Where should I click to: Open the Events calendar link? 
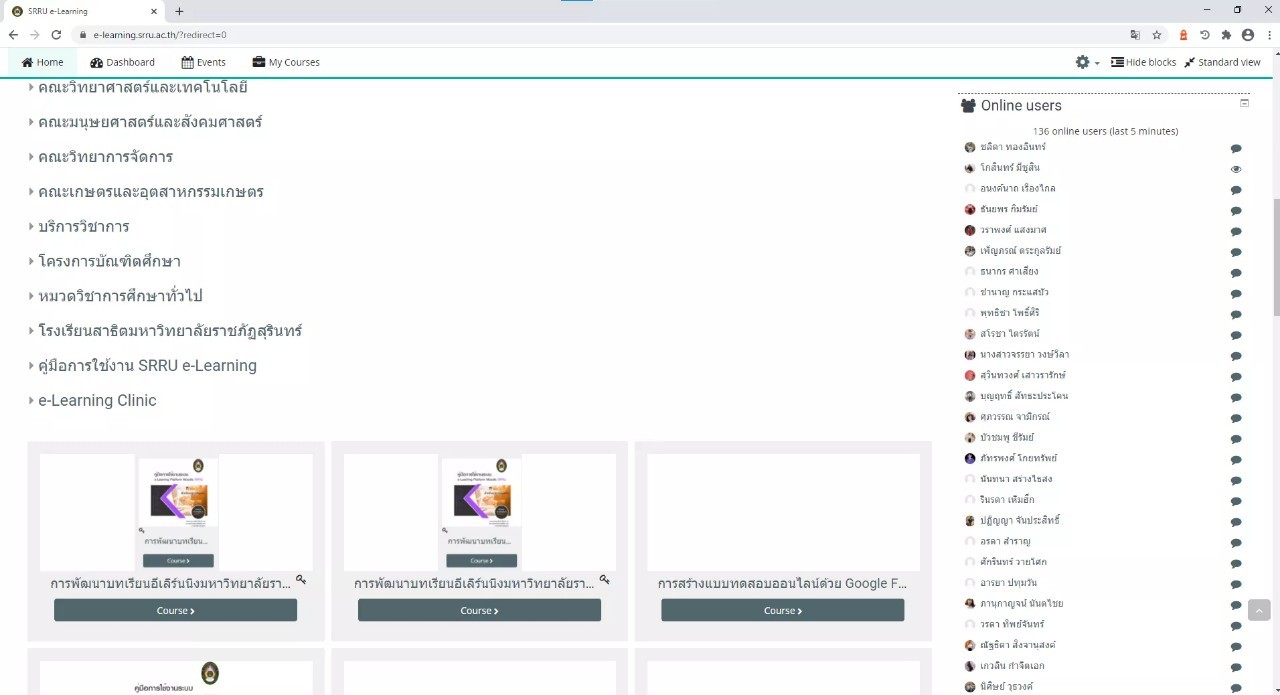coord(203,62)
